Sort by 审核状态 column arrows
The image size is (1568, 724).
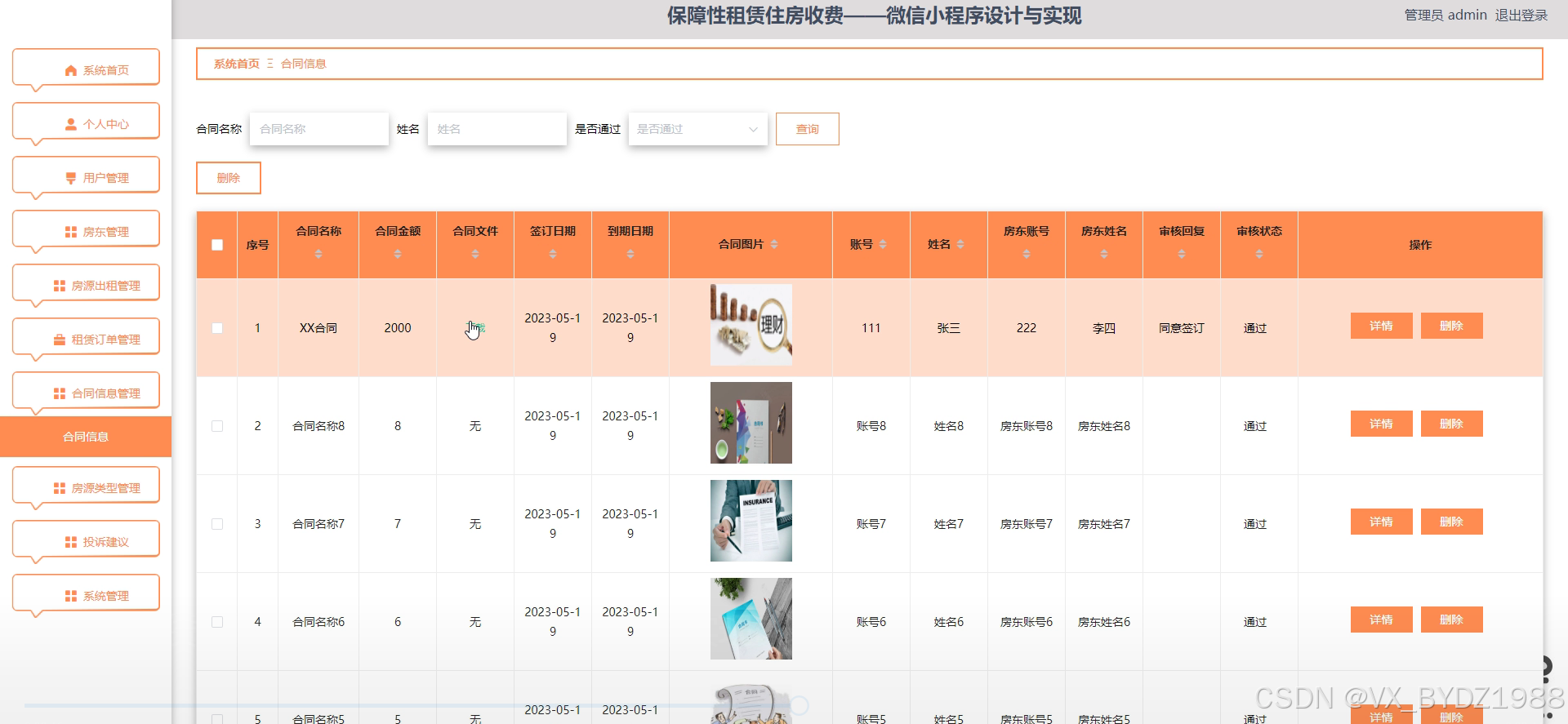pyautogui.click(x=1259, y=255)
